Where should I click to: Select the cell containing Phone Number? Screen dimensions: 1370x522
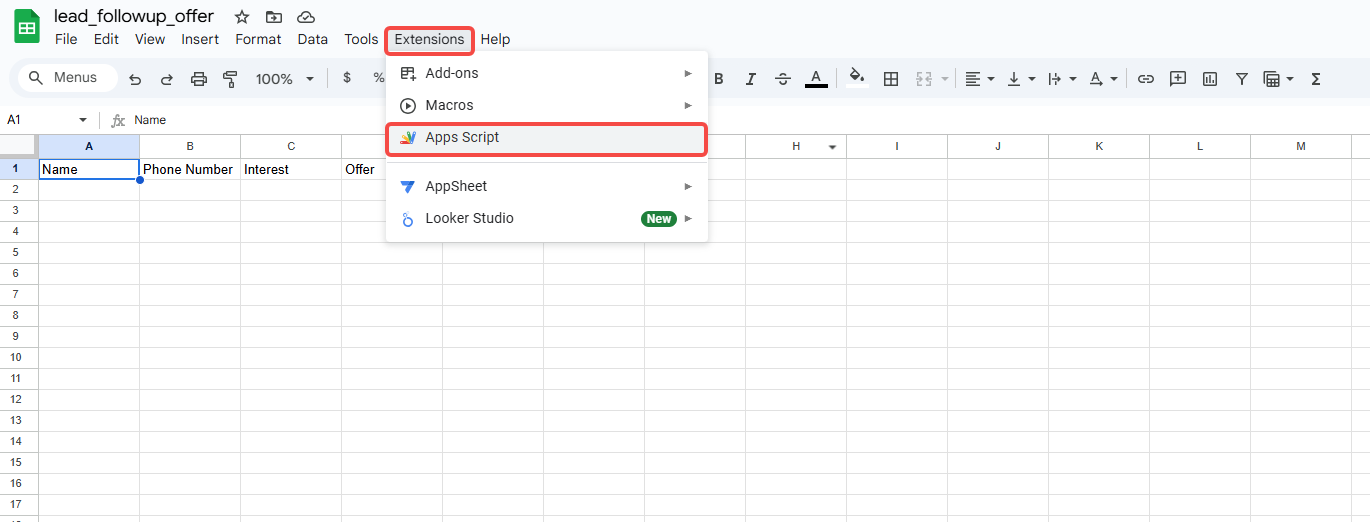tap(190, 169)
